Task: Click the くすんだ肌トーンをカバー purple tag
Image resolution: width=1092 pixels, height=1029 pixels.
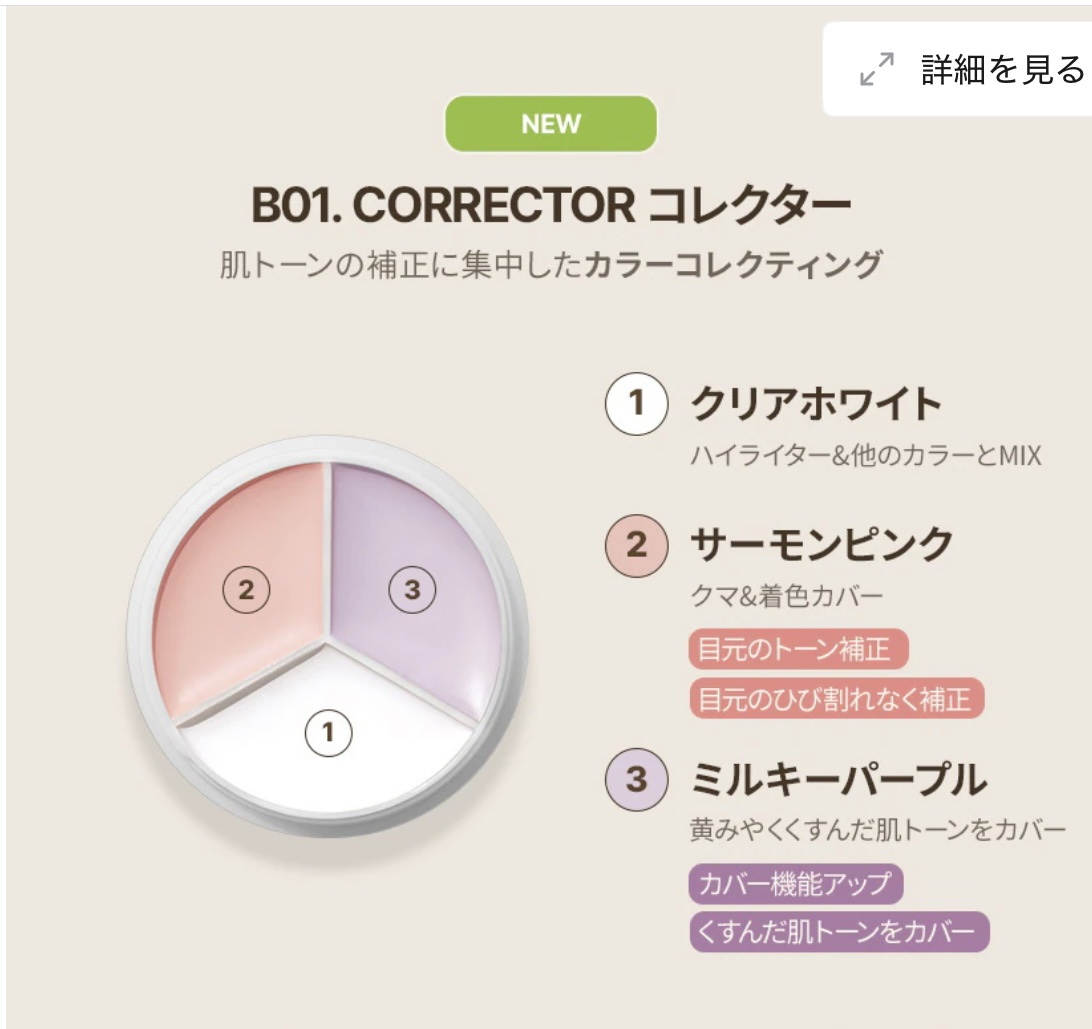Action: coord(839,932)
